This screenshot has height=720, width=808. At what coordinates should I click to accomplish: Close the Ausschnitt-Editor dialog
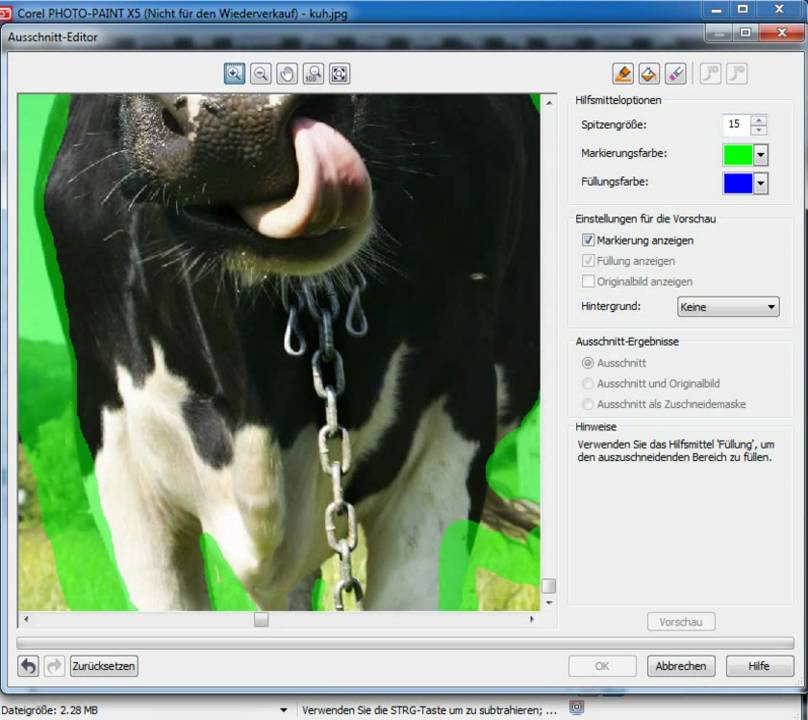pos(782,32)
